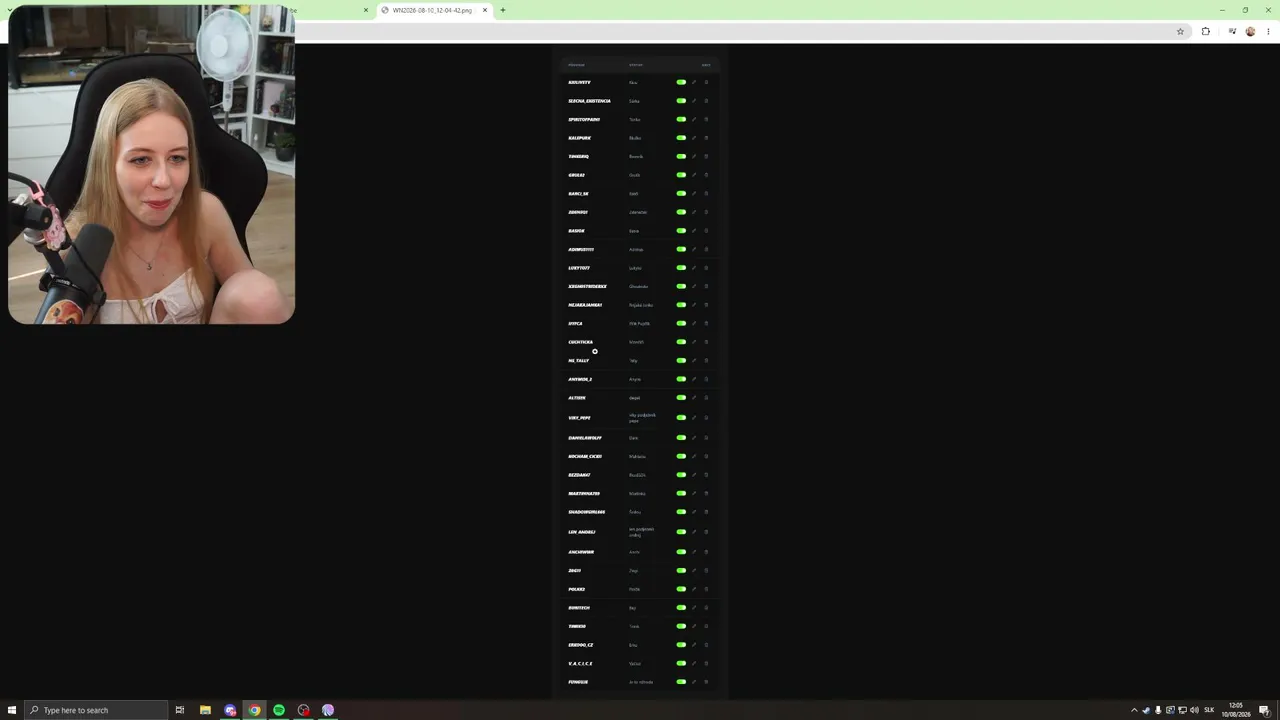Edit the TIMIX10 row
This screenshot has height=720, width=1280.
pyautogui.click(x=694, y=627)
